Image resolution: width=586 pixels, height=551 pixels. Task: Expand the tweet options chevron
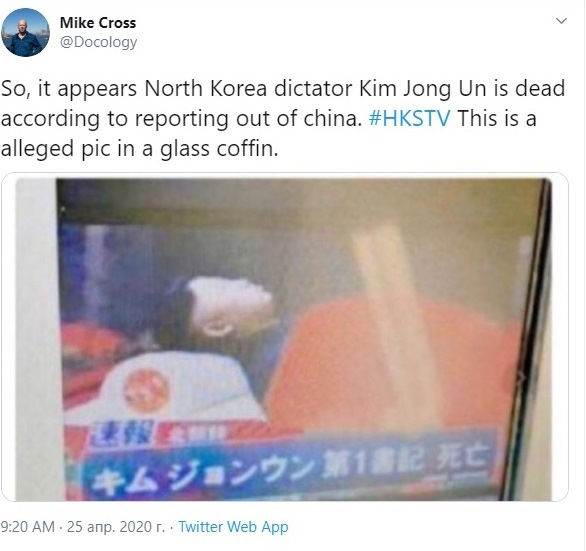coord(561,21)
